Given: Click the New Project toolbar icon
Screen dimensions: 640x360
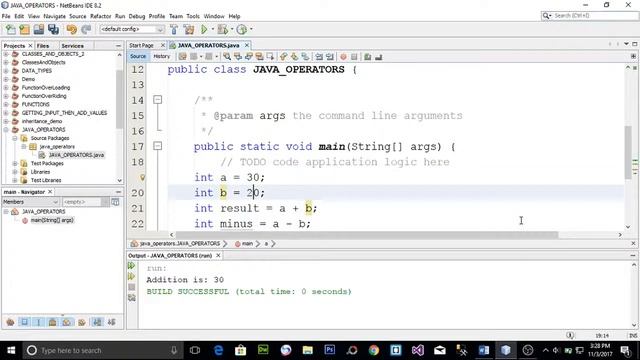Looking at the screenshot, I should click(24, 29).
